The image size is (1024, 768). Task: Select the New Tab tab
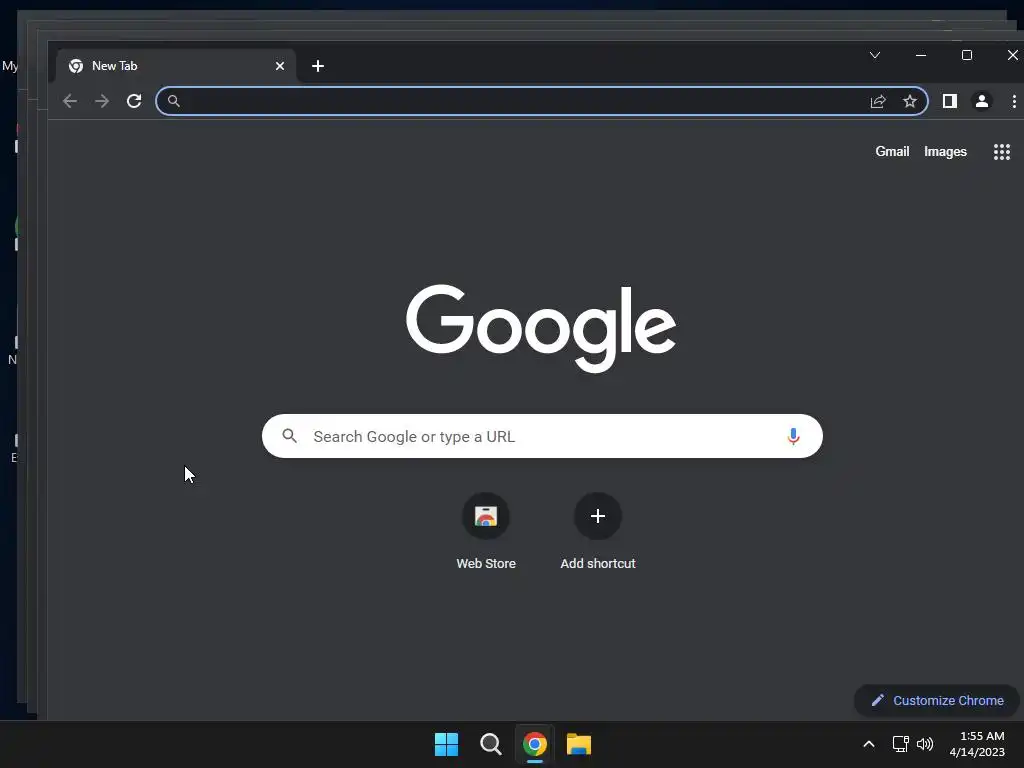176,66
